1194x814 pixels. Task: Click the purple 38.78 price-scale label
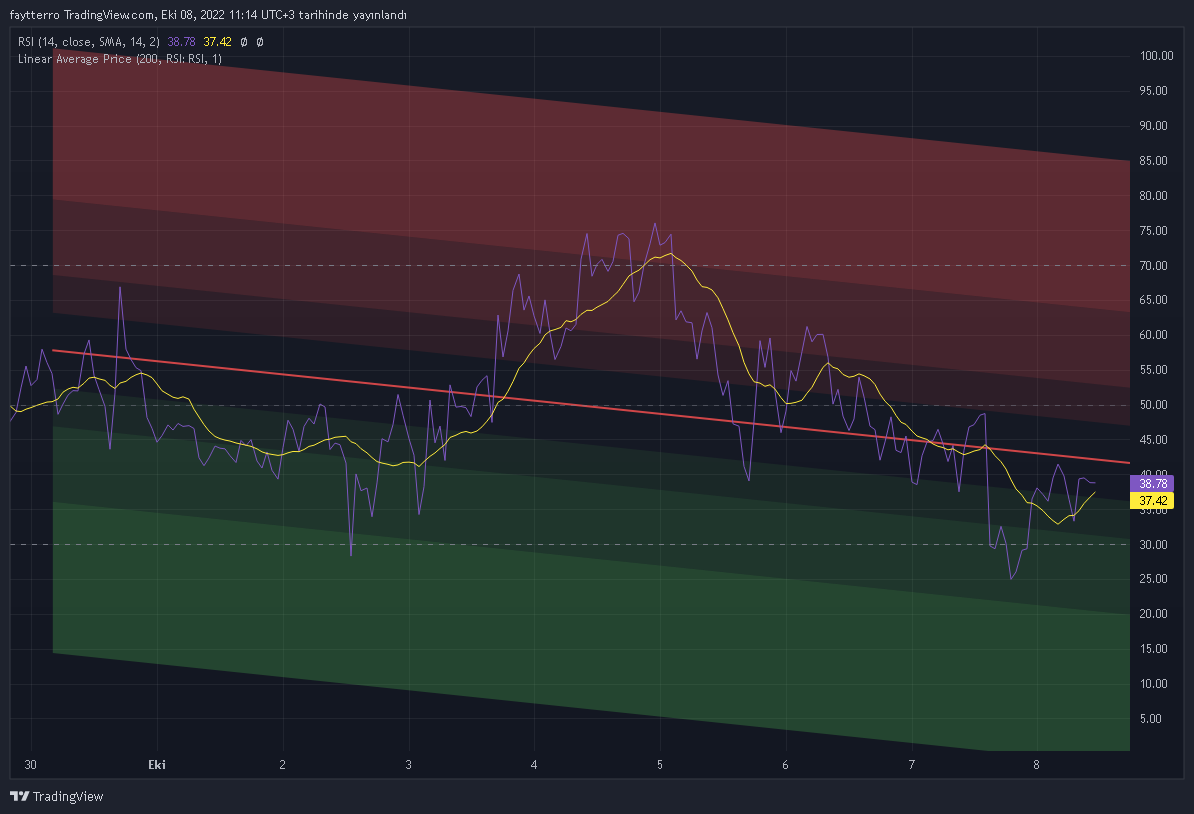(1152, 484)
